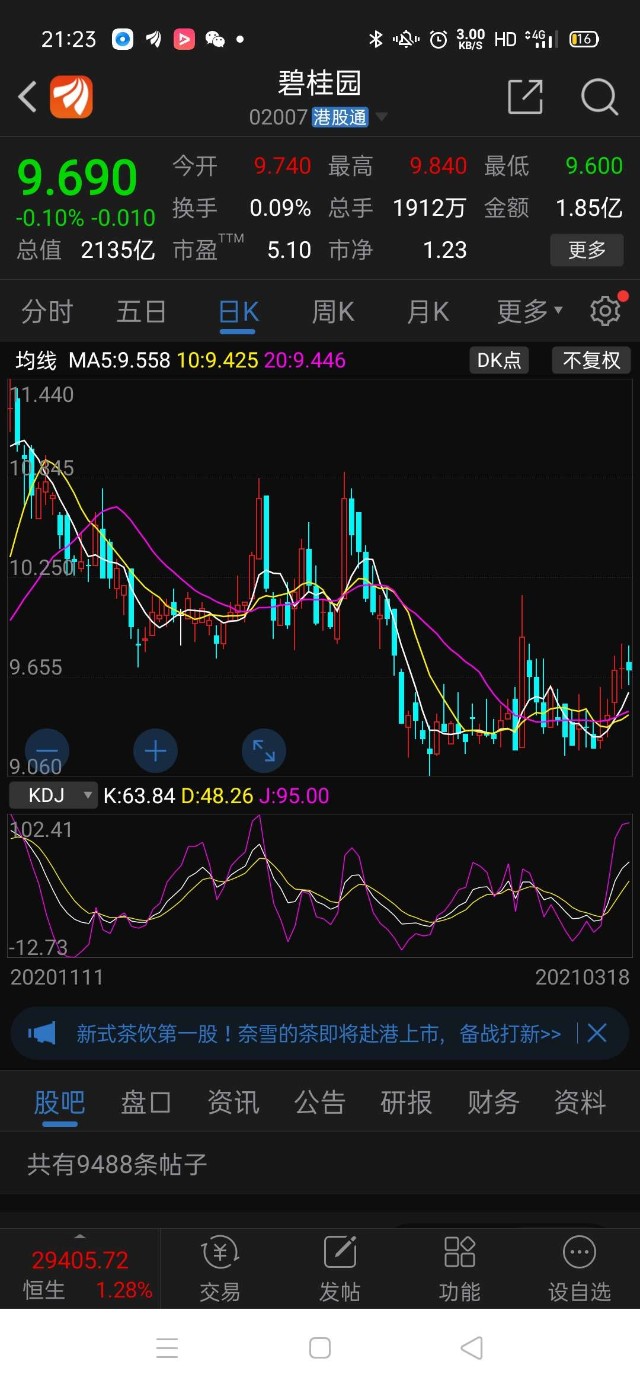Expand the 更多 chart period dropdown
Image resolution: width=640 pixels, height=1387 pixels.
tap(530, 312)
